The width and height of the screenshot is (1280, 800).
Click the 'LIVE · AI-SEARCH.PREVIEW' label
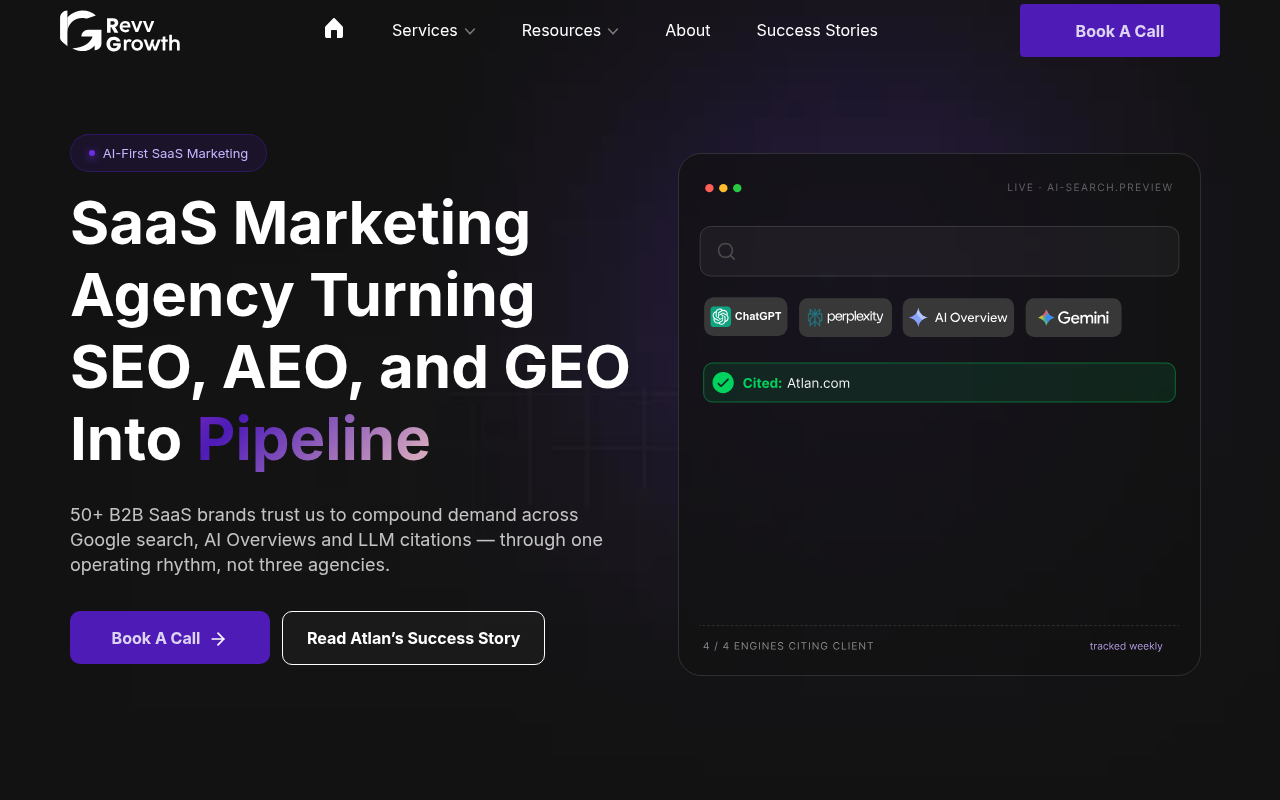tap(1090, 187)
